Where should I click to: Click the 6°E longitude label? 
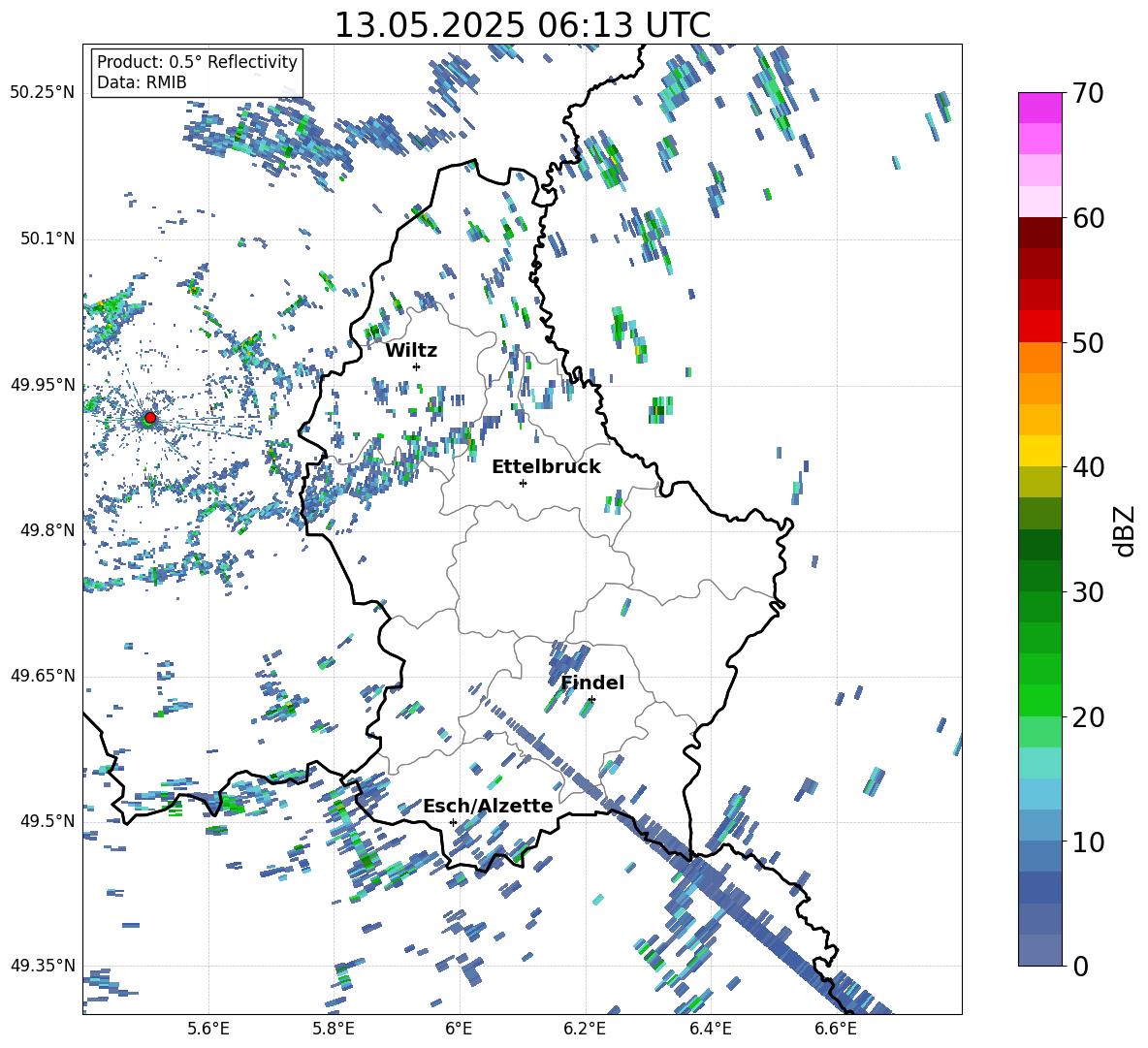point(459,1029)
